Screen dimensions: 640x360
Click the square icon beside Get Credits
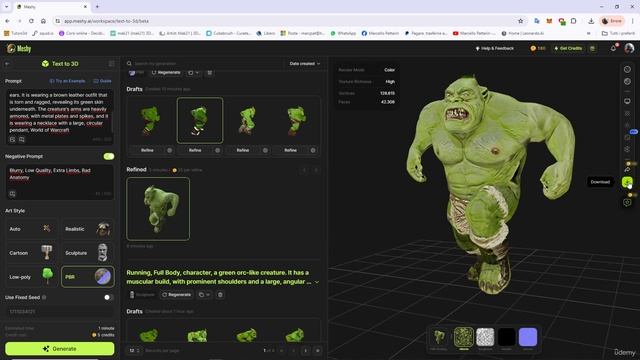[592, 49]
